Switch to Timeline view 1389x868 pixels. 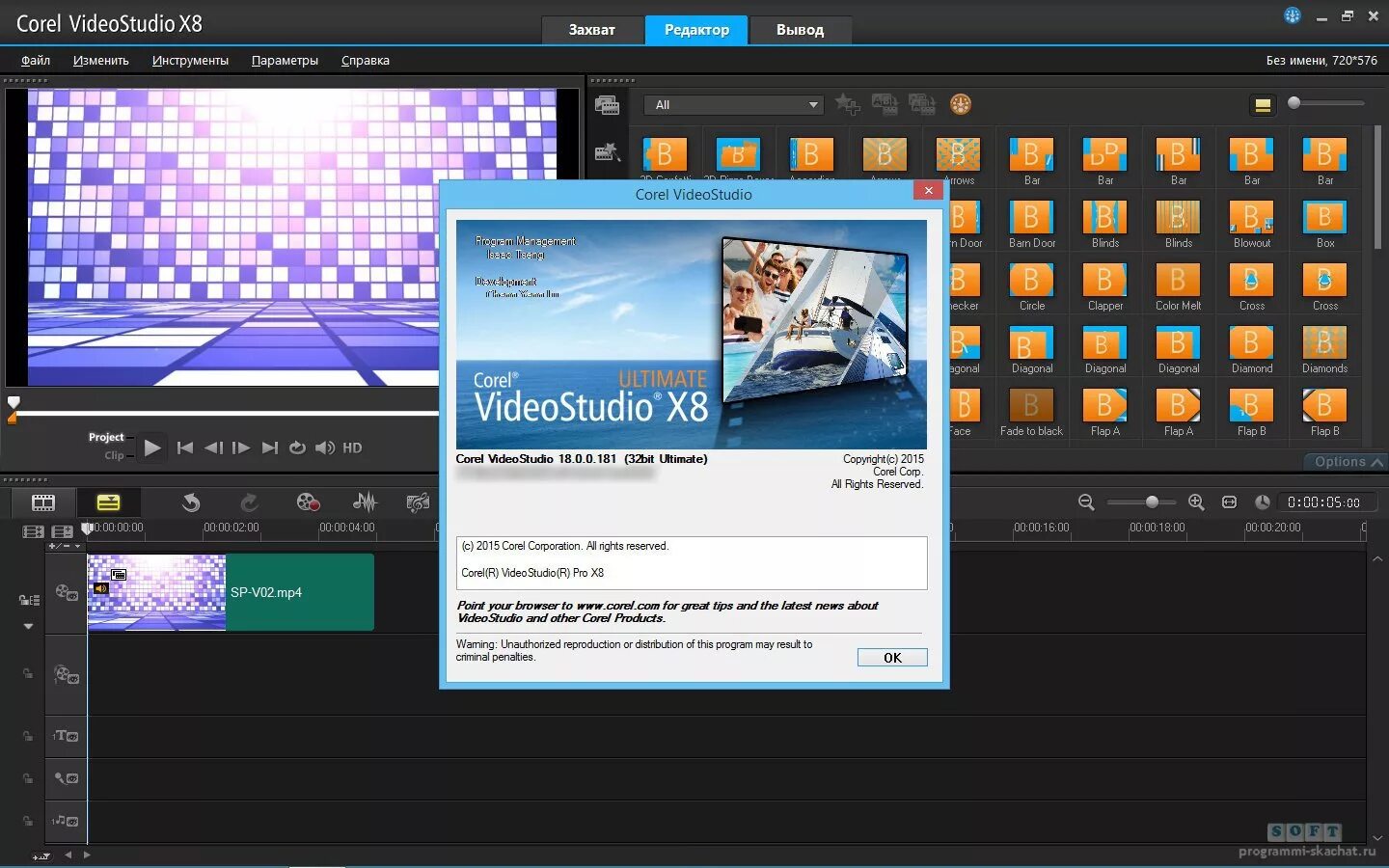(x=108, y=502)
